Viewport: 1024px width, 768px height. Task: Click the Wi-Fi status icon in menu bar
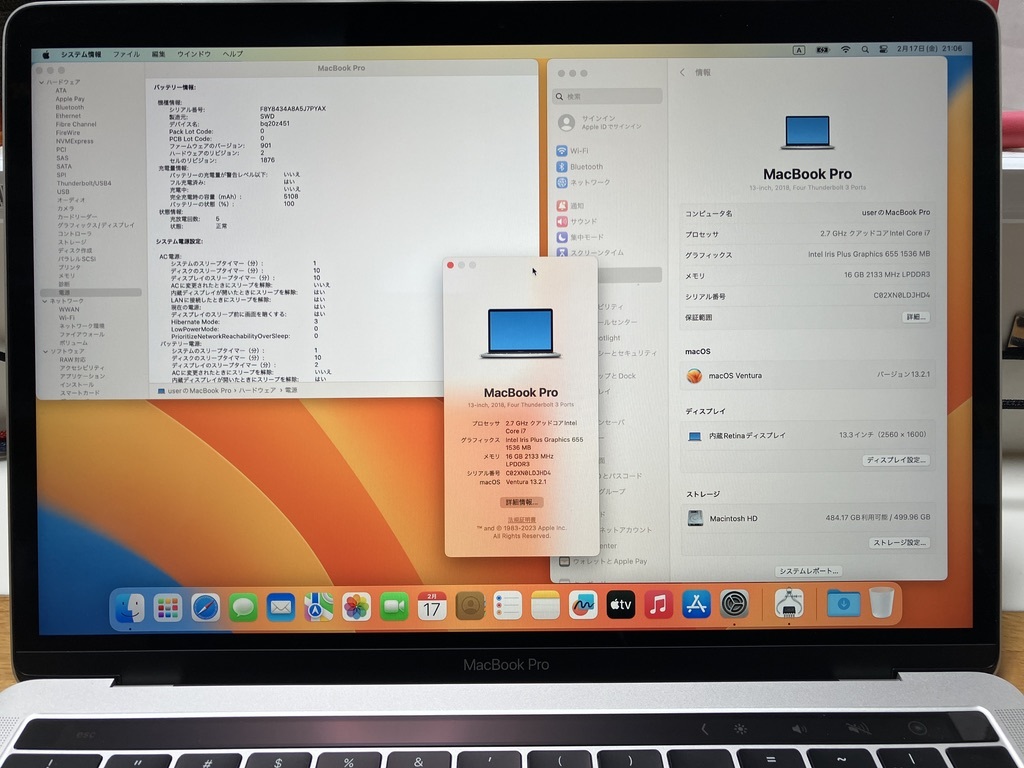click(x=845, y=50)
